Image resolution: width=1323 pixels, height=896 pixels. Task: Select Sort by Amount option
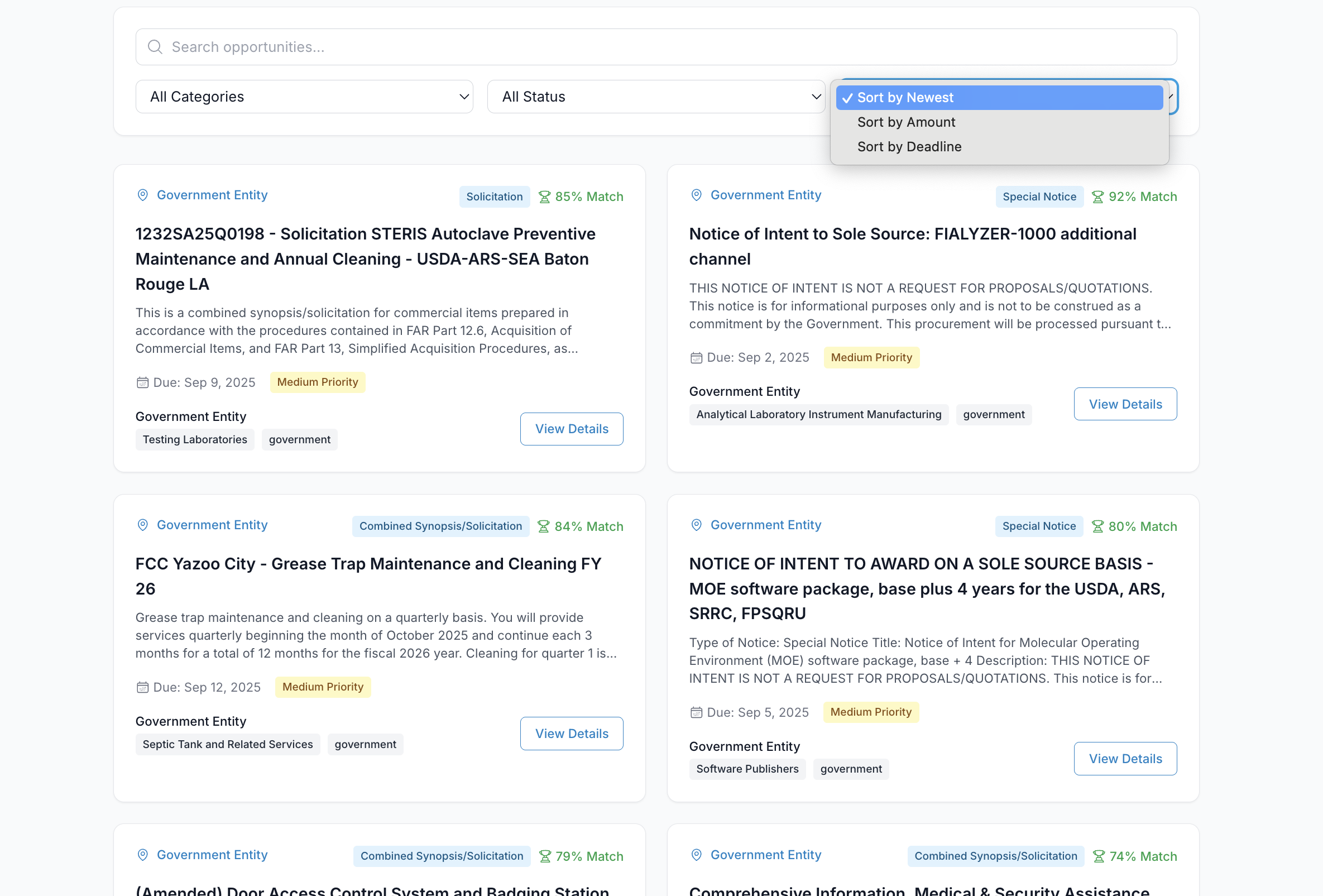[907, 122]
